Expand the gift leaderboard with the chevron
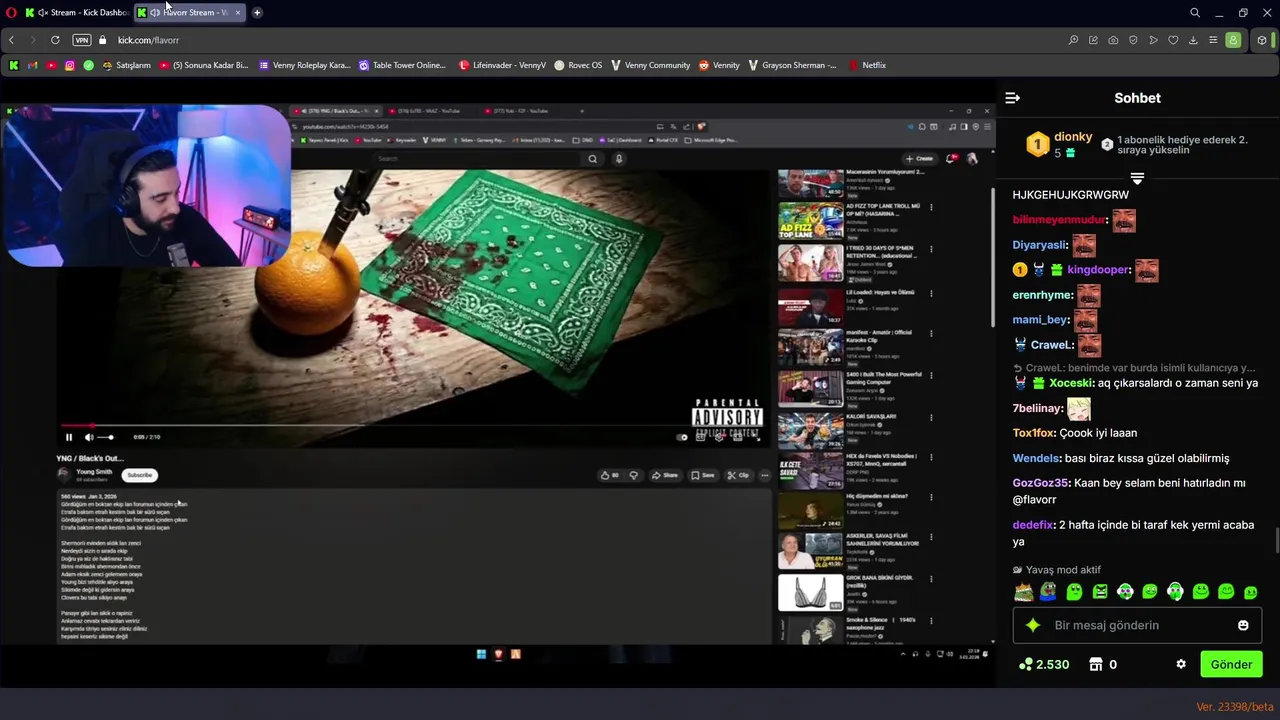1280x720 pixels. pyautogui.click(x=1137, y=178)
